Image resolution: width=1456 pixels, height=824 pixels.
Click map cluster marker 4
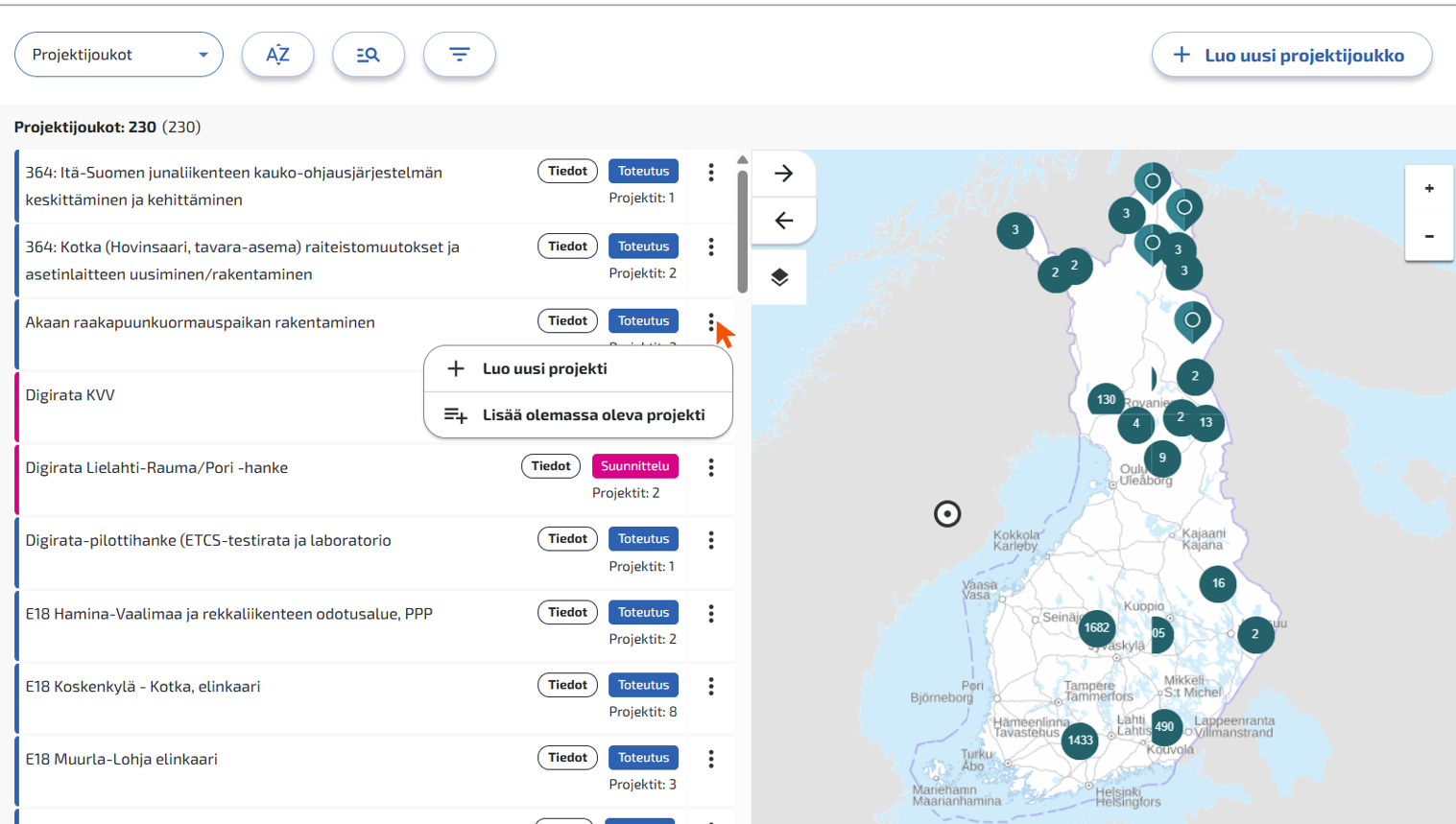[1136, 424]
